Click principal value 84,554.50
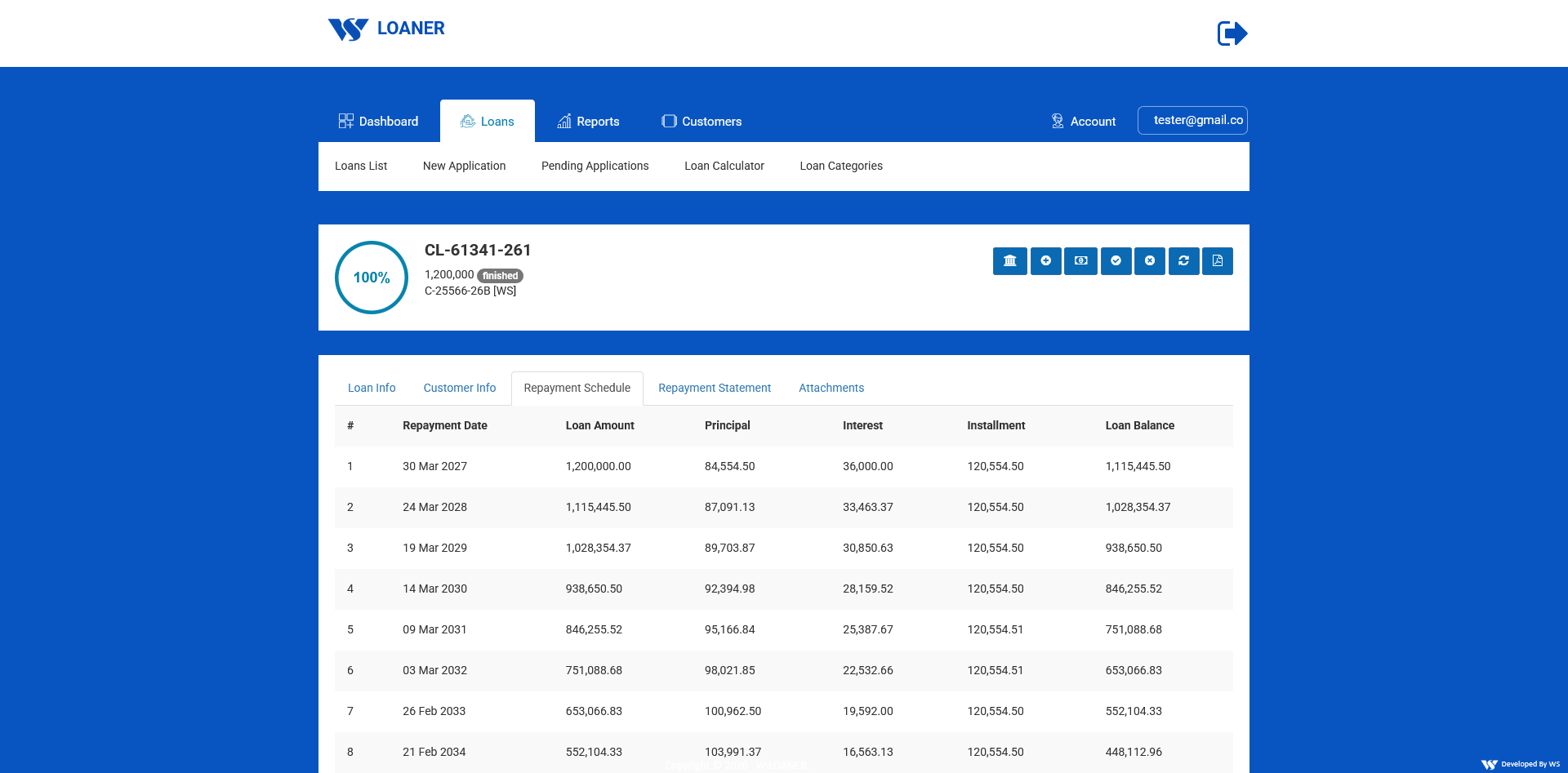The width and height of the screenshot is (1568, 773). (x=730, y=466)
